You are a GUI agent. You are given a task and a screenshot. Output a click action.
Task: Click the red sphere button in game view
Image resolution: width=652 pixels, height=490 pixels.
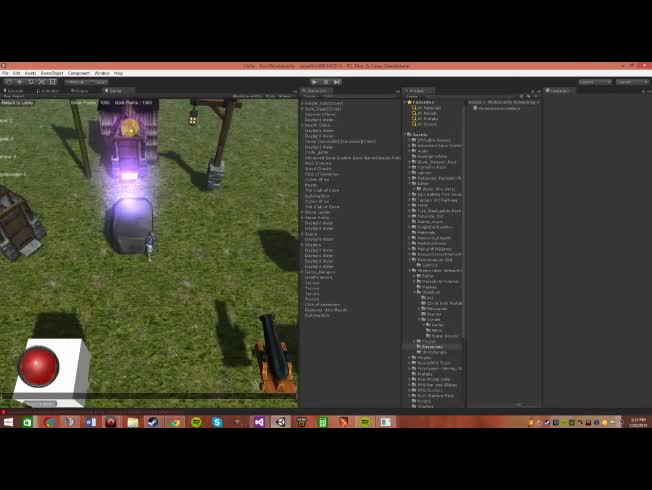point(38,366)
